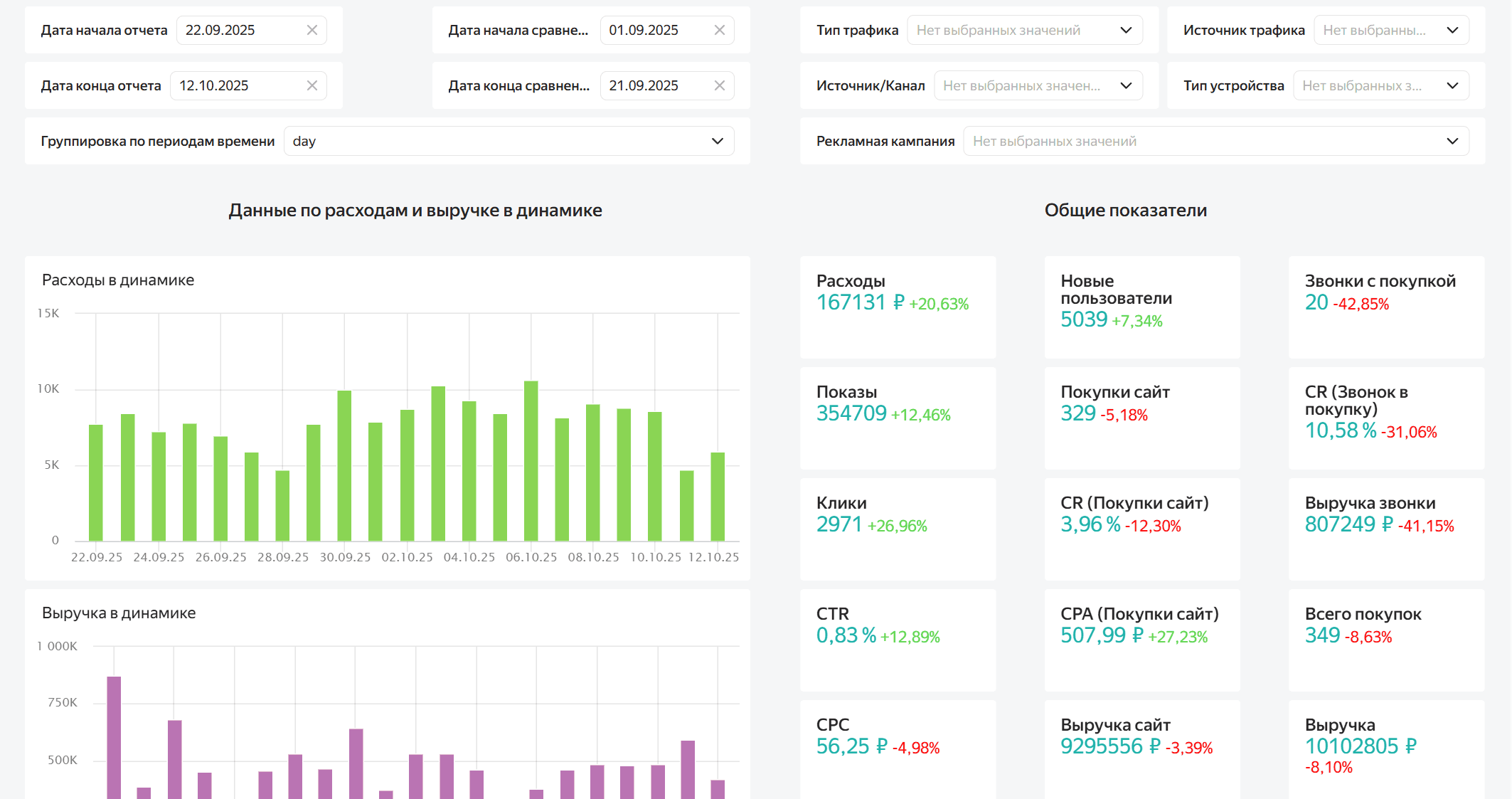The height and width of the screenshot is (799, 1512).
Task: Clear comparison end date 21.09.2025
Action: pyautogui.click(x=719, y=85)
